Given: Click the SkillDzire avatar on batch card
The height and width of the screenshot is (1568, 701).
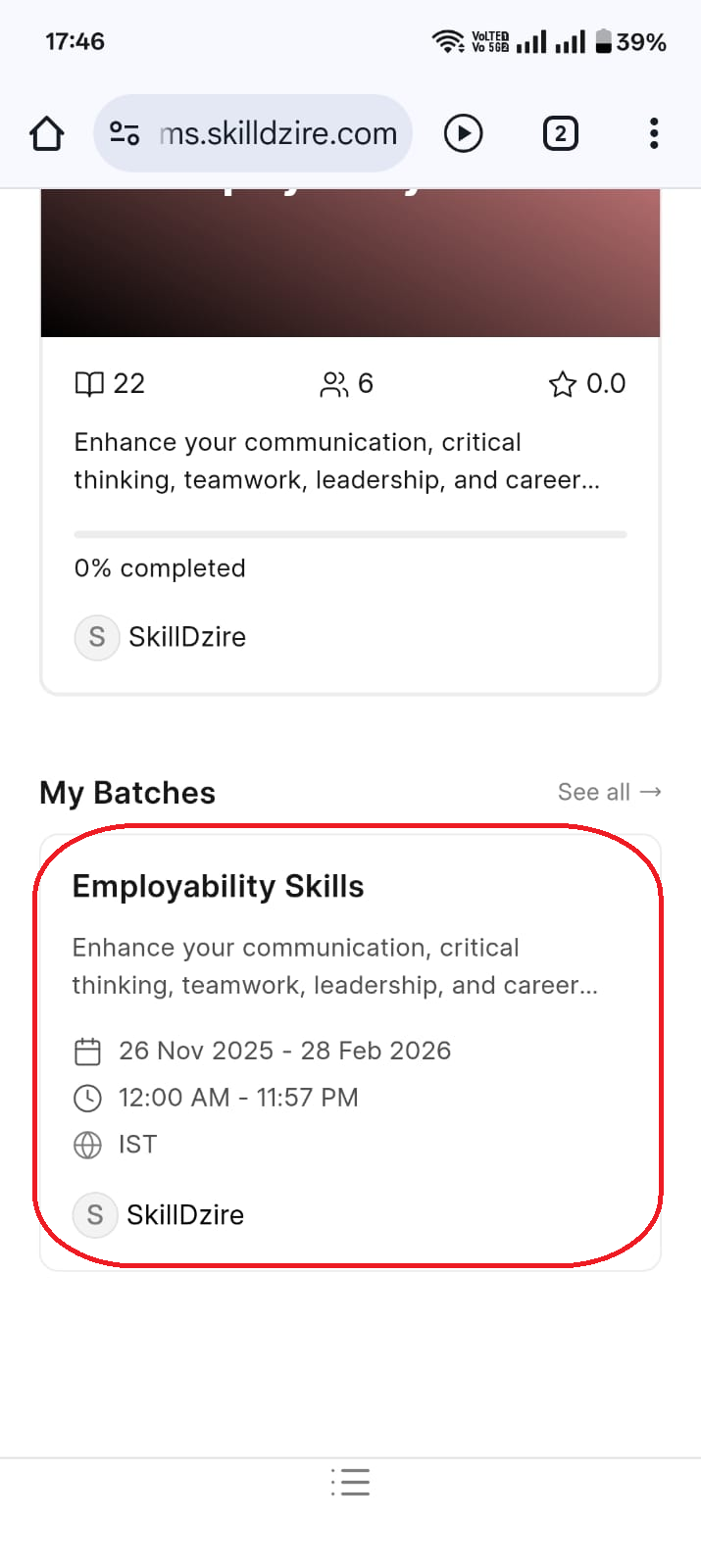Looking at the screenshot, I should (95, 1215).
